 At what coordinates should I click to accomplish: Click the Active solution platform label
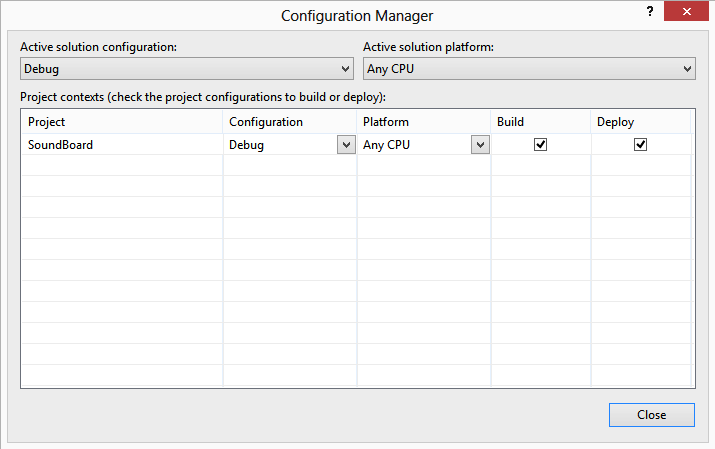[428, 47]
